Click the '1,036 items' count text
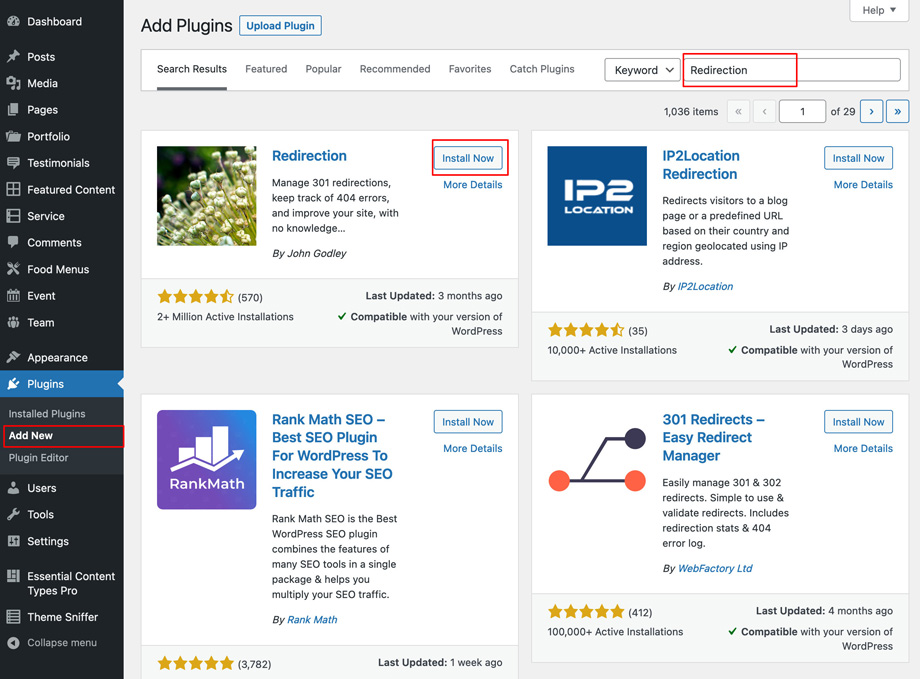Viewport: 920px width, 679px height. [x=691, y=112]
